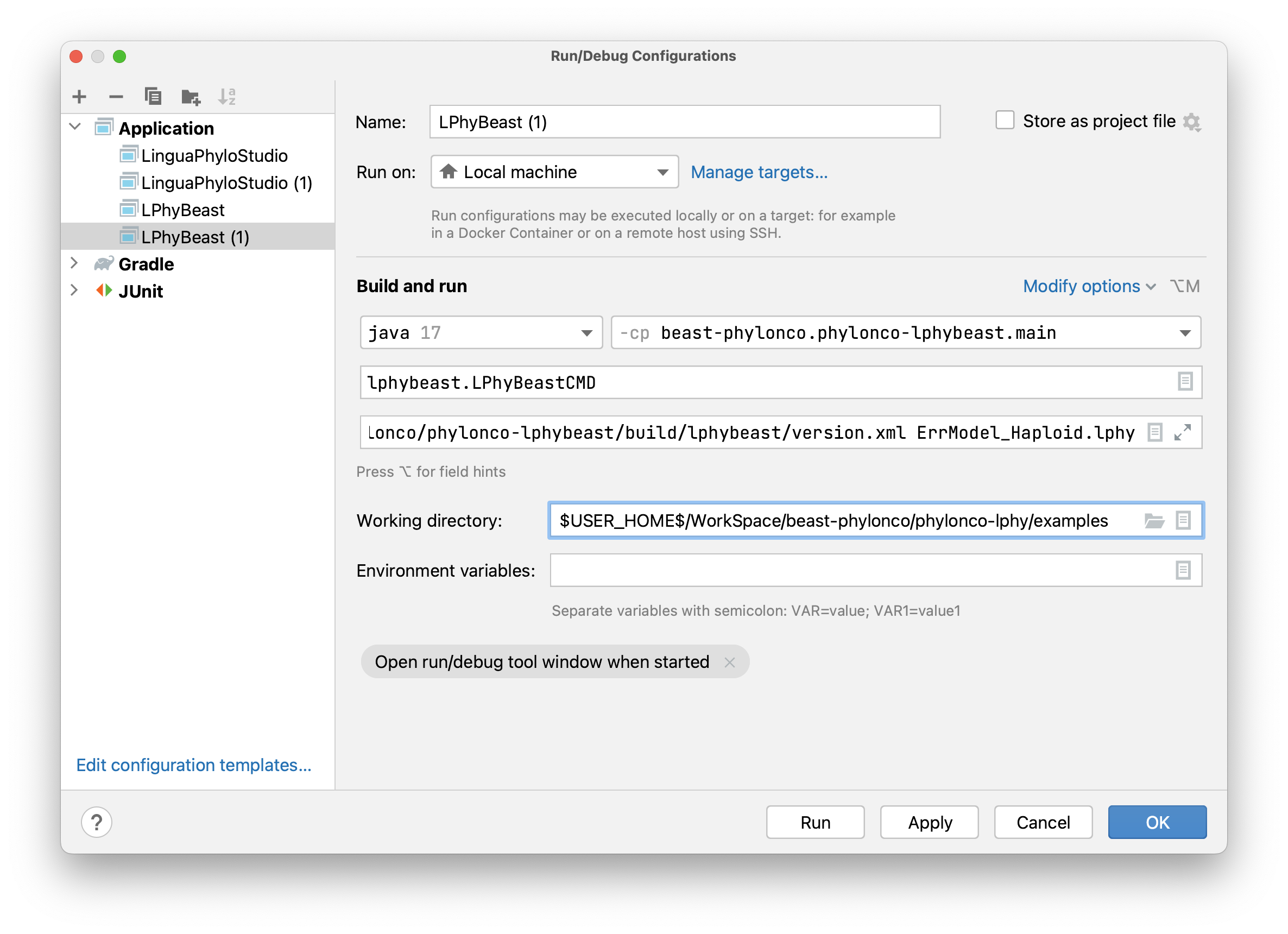Expand the Gradle tree node
The width and height of the screenshot is (1288, 934).
pos(74,263)
